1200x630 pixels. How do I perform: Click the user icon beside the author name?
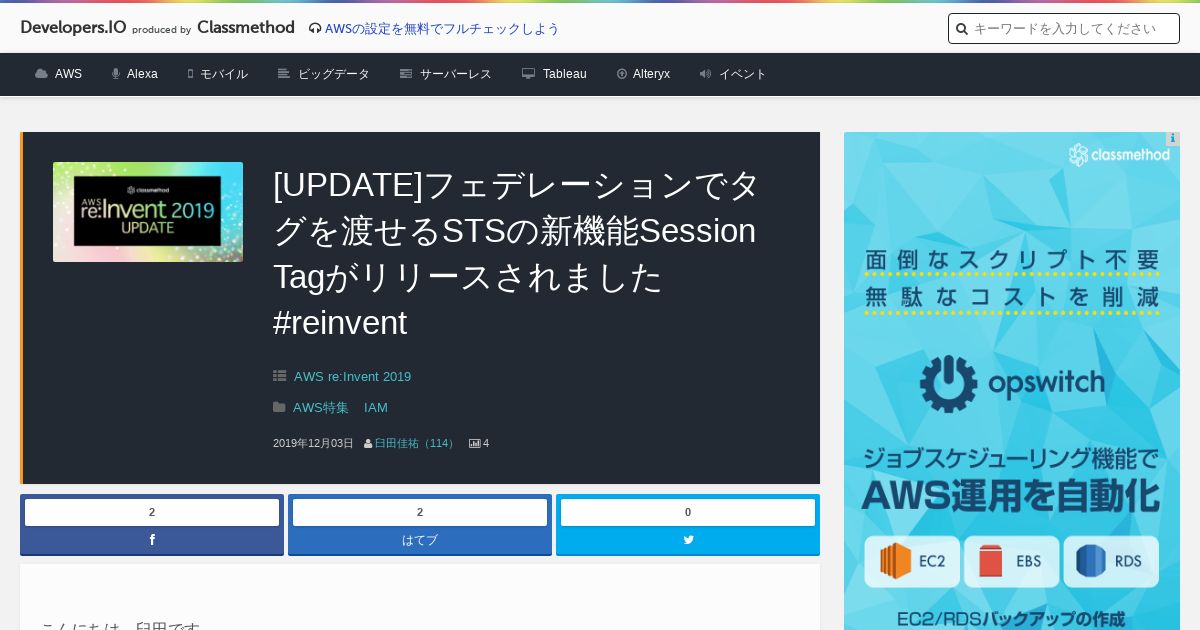(368, 444)
